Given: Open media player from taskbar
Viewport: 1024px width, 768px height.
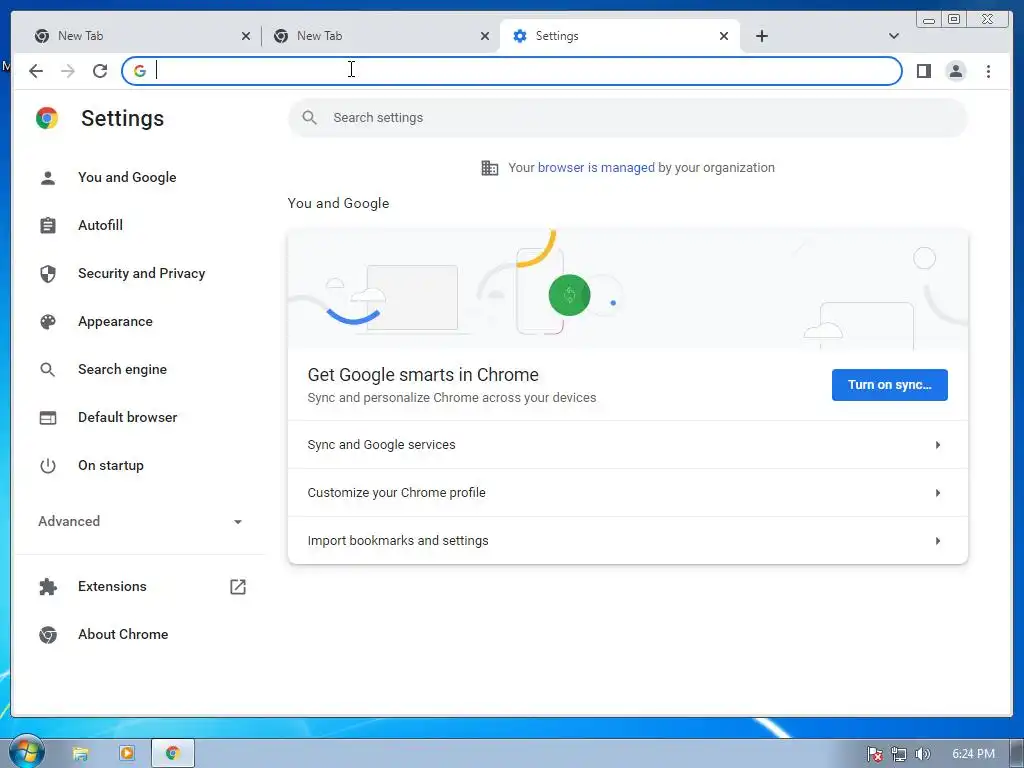Looking at the screenshot, I should pos(127,754).
